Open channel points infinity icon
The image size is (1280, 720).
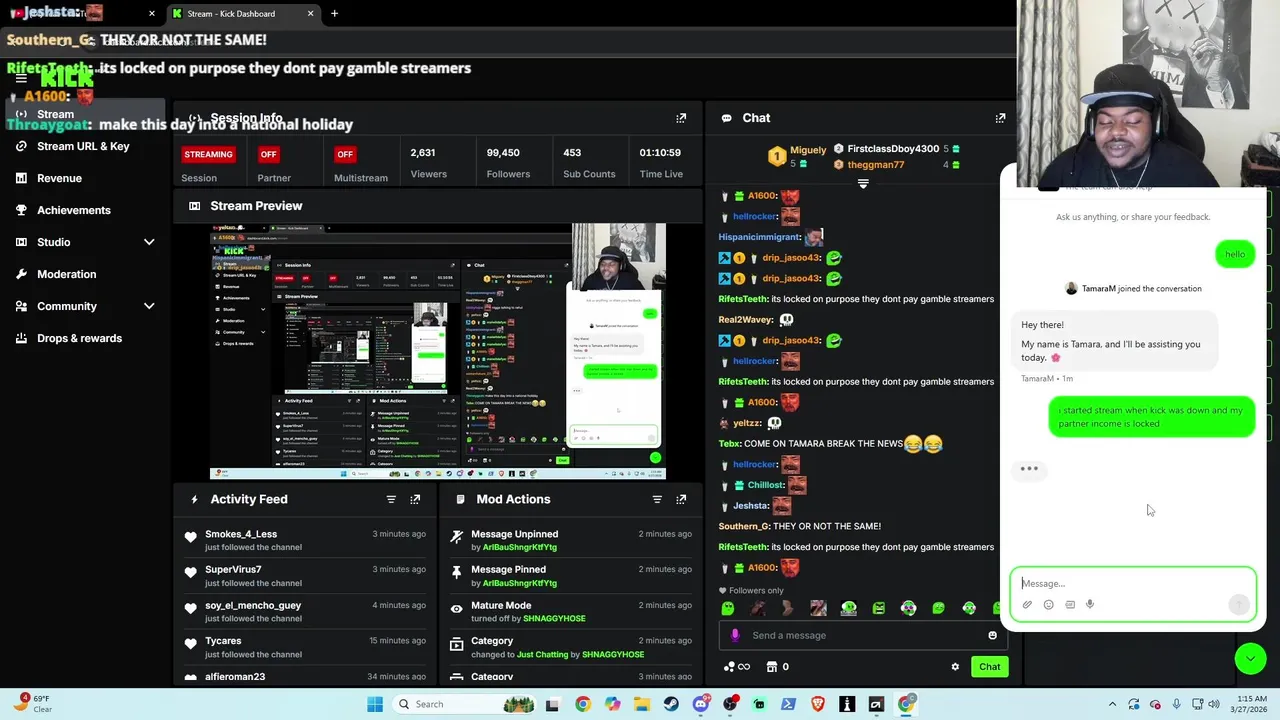(x=737, y=667)
